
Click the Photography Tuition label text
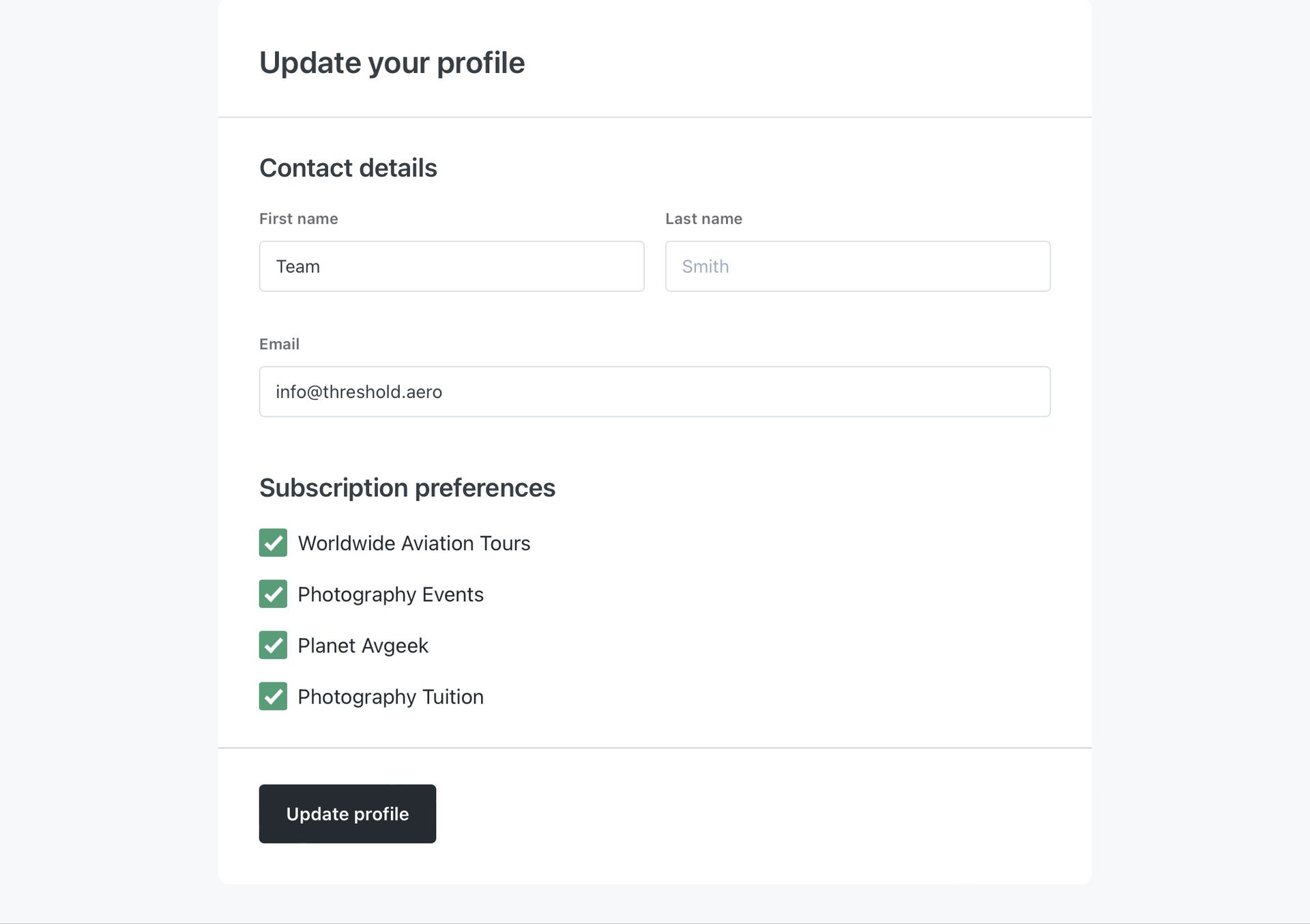click(x=391, y=697)
